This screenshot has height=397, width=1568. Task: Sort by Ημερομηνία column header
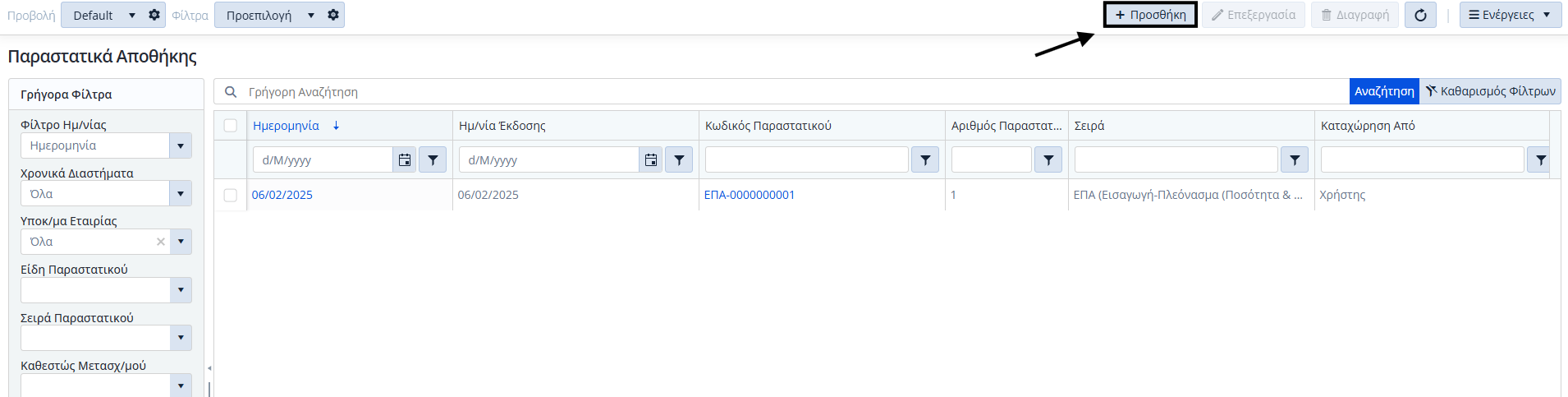click(x=286, y=126)
